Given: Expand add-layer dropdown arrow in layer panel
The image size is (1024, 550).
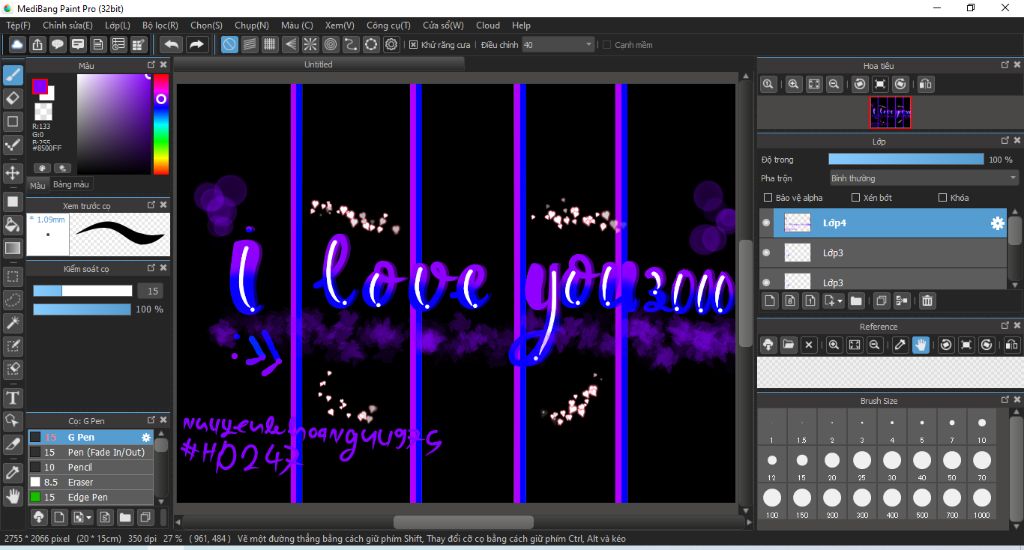Looking at the screenshot, I should coord(840,301).
